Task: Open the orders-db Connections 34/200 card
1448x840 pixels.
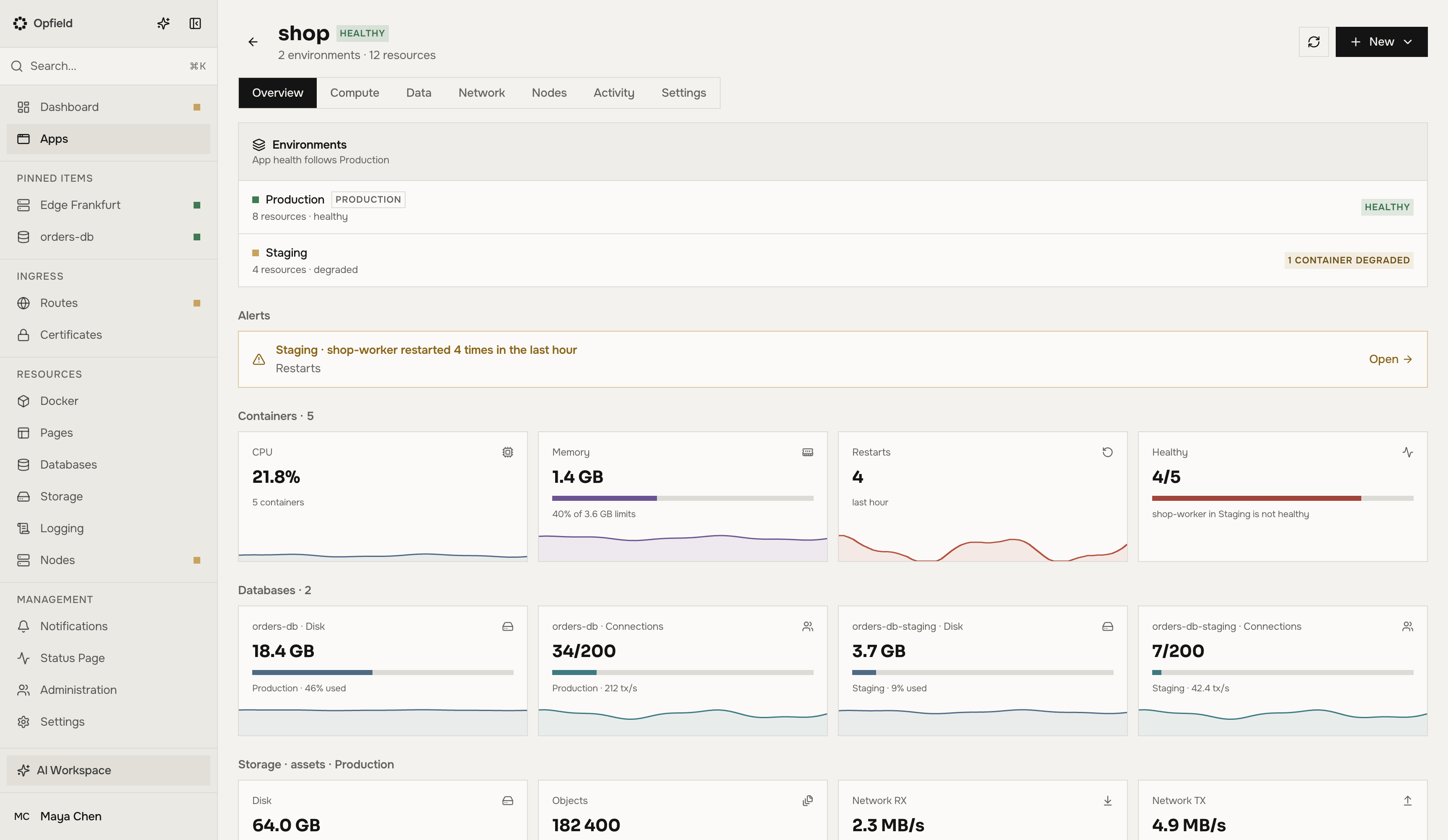Action: point(683,671)
